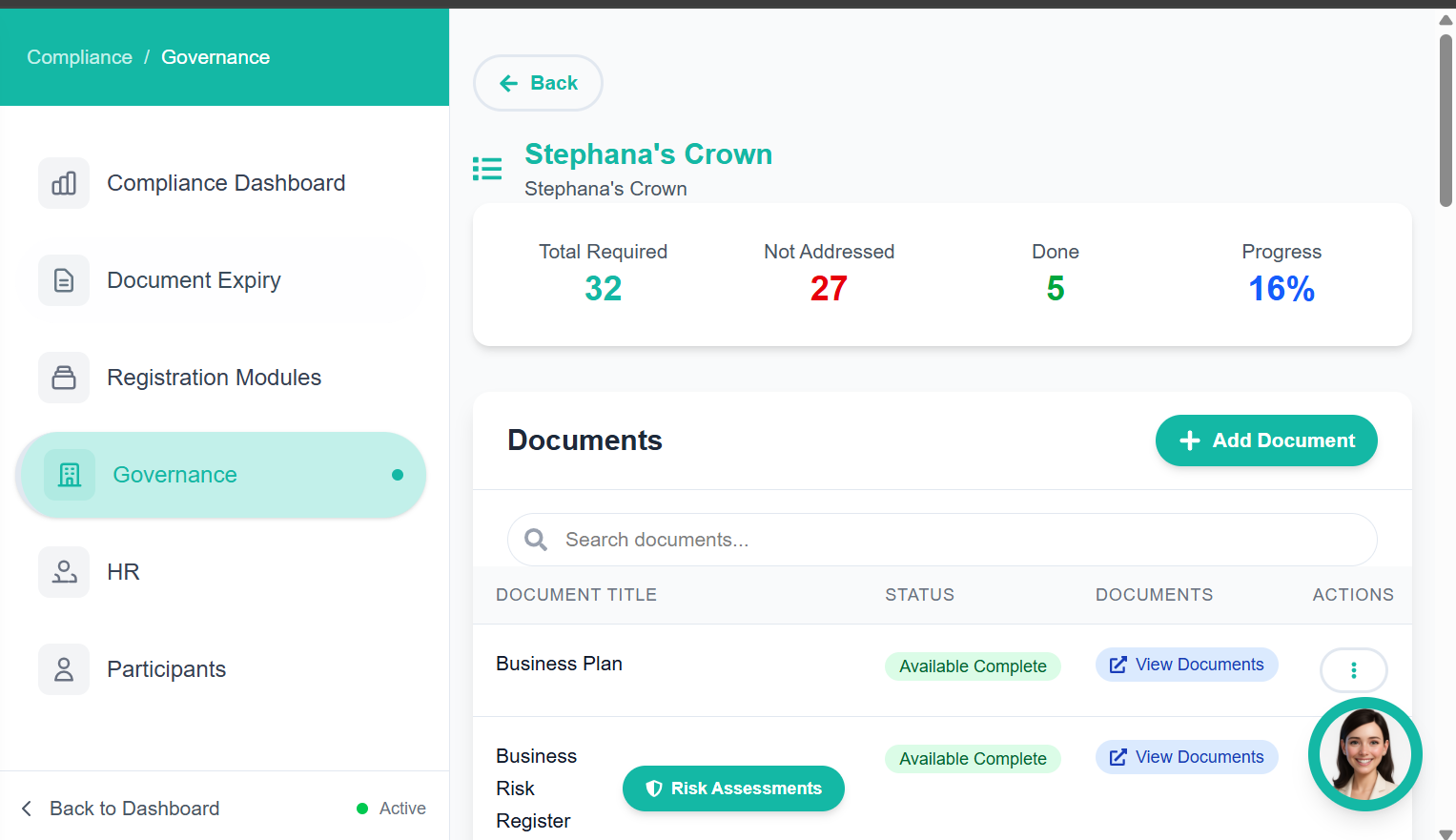This screenshot has width=1456, height=840.
Task: Click View Documents for Business Risk Register
Action: click(x=1186, y=756)
